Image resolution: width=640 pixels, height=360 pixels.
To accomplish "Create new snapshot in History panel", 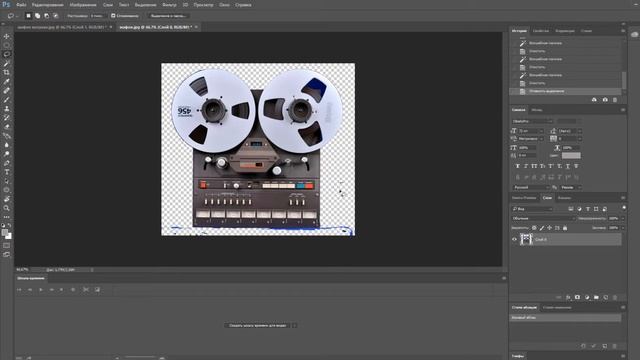I will coord(605,100).
